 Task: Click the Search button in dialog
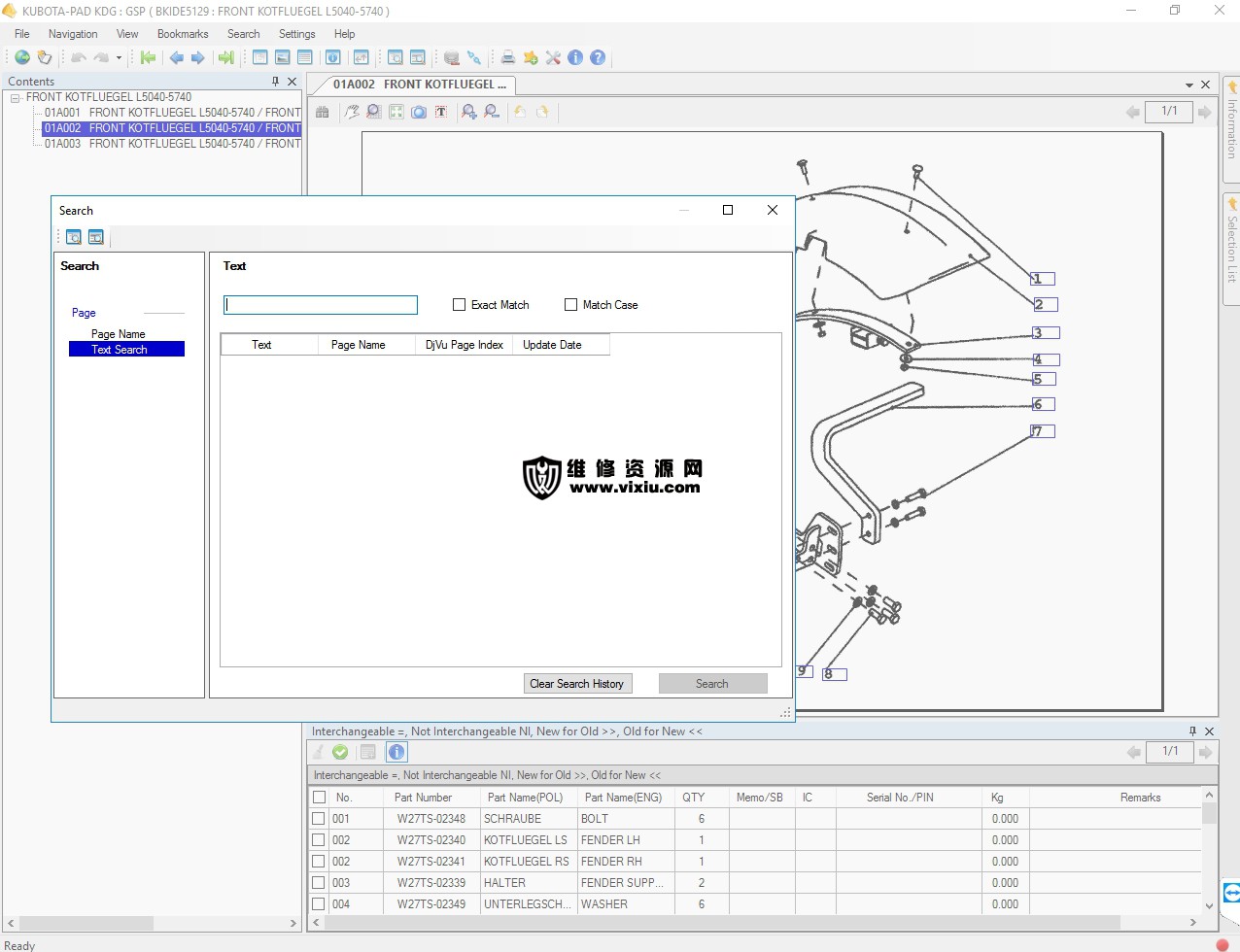point(712,684)
